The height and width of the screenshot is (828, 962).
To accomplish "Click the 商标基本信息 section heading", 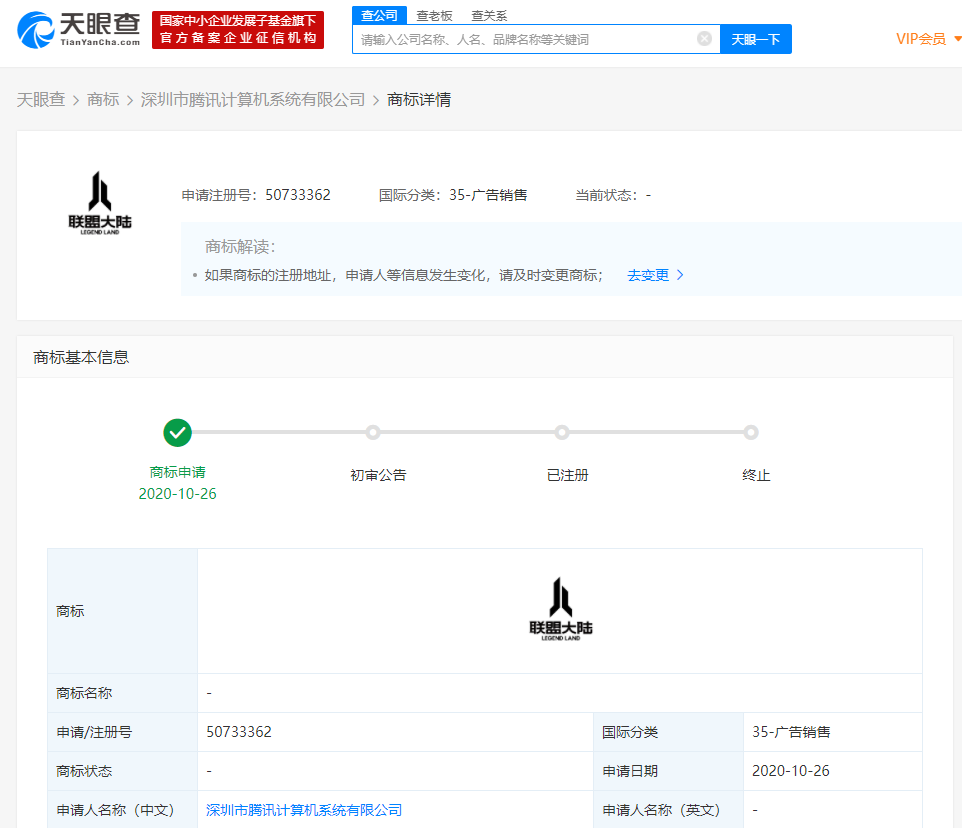I will [x=81, y=357].
